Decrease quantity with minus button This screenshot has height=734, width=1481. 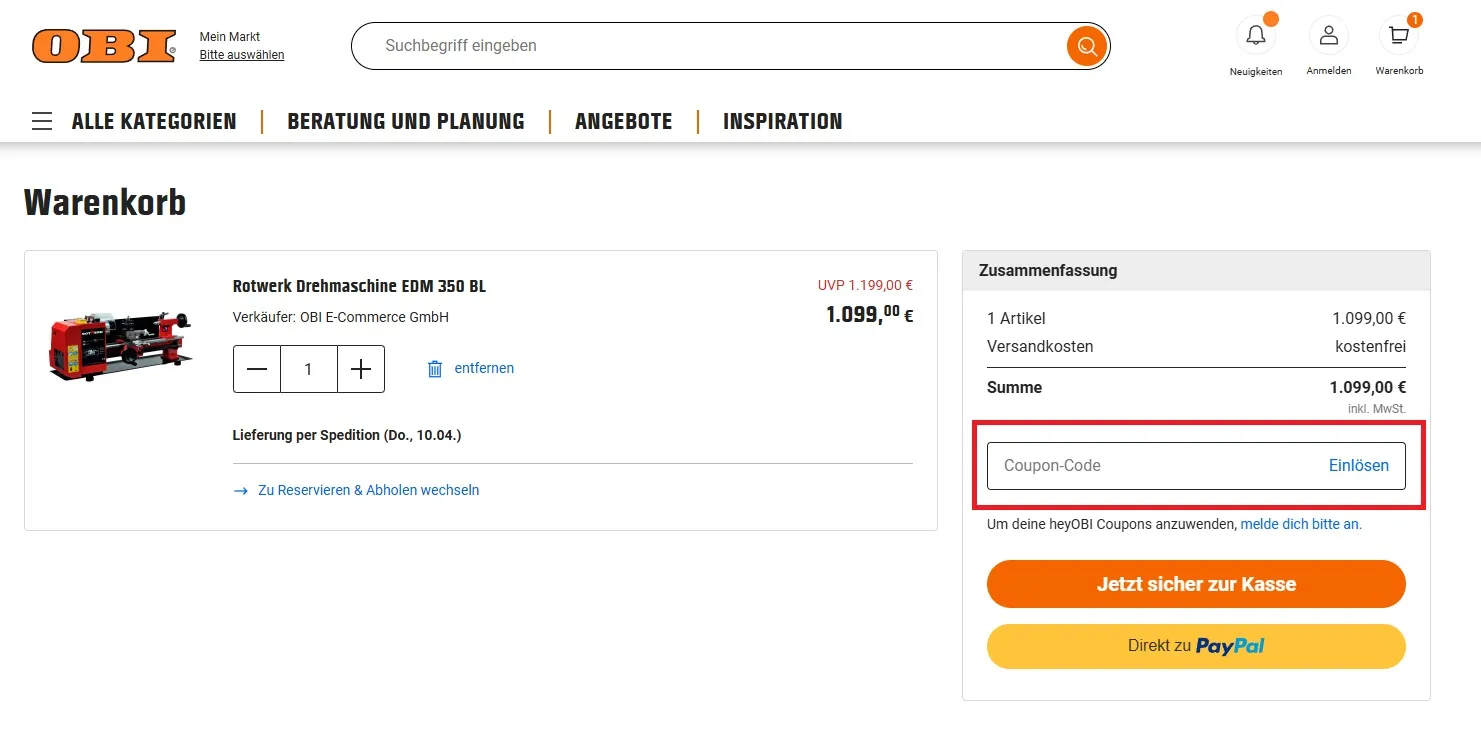257,369
